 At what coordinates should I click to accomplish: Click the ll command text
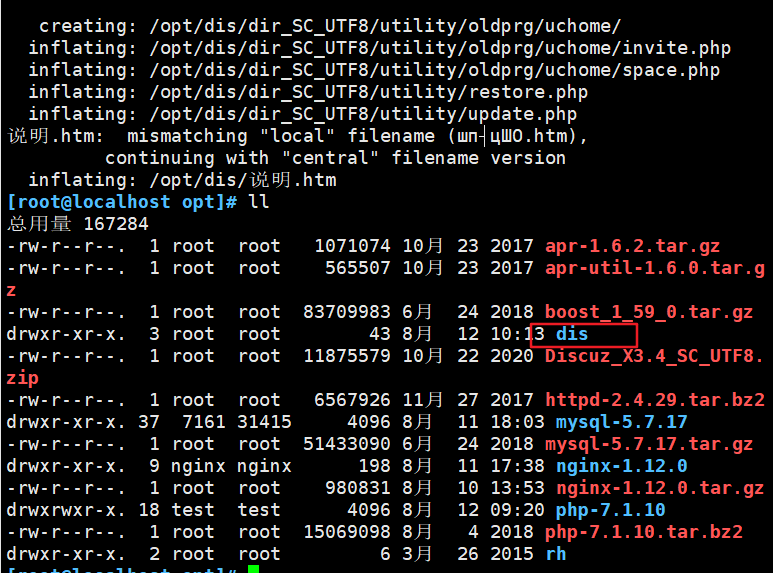(x=259, y=202)
